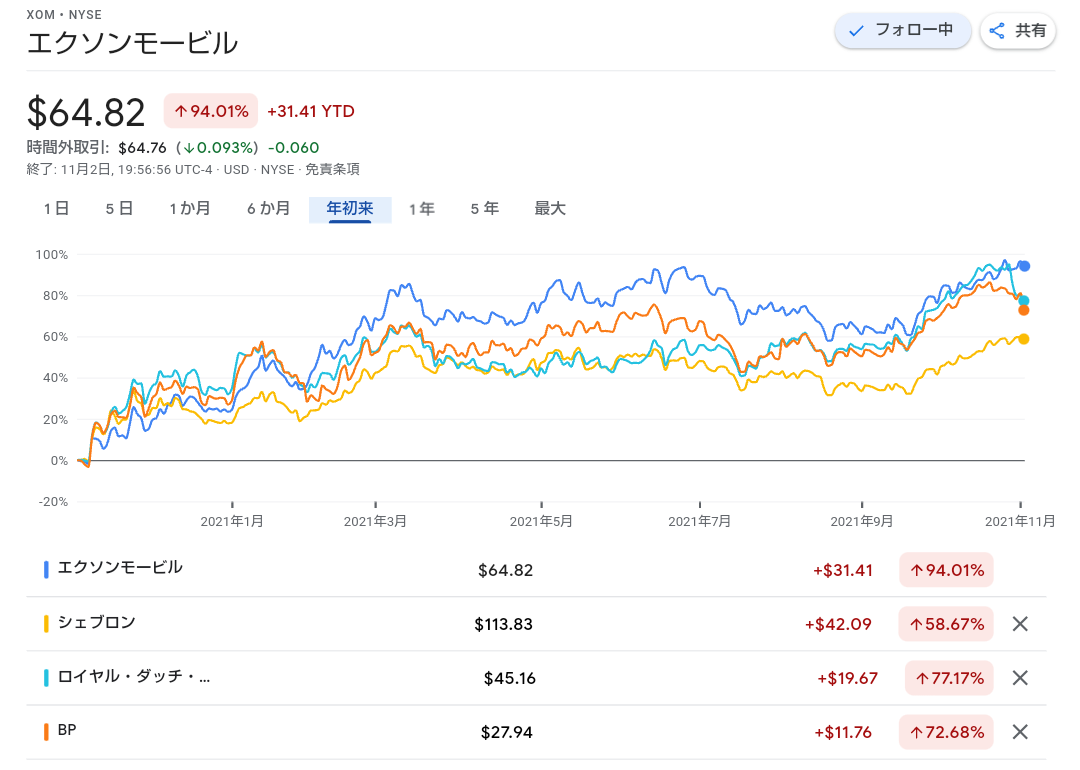Select the 年初来 year-to-date tab

pos(350,209)
